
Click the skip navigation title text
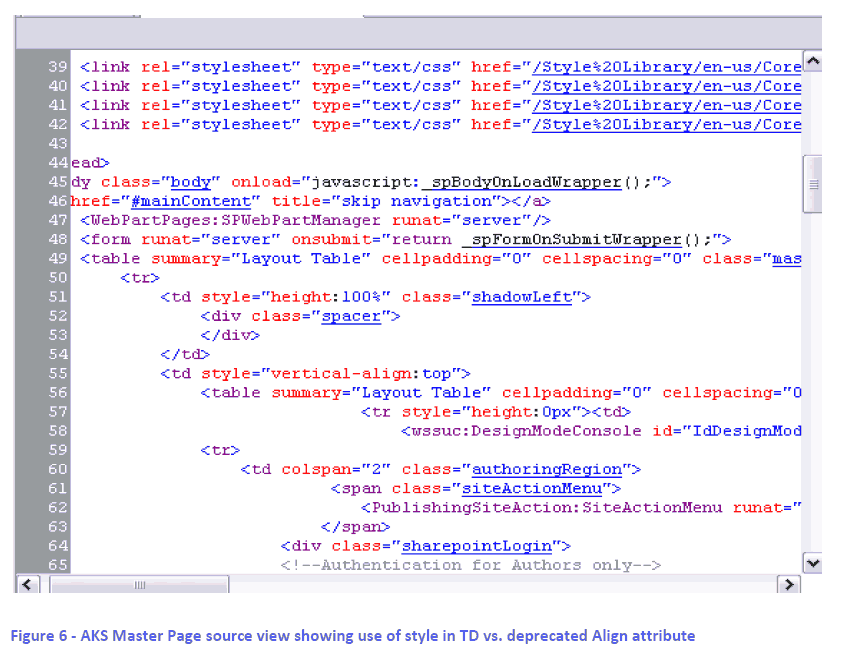click(x=416, y=202)
